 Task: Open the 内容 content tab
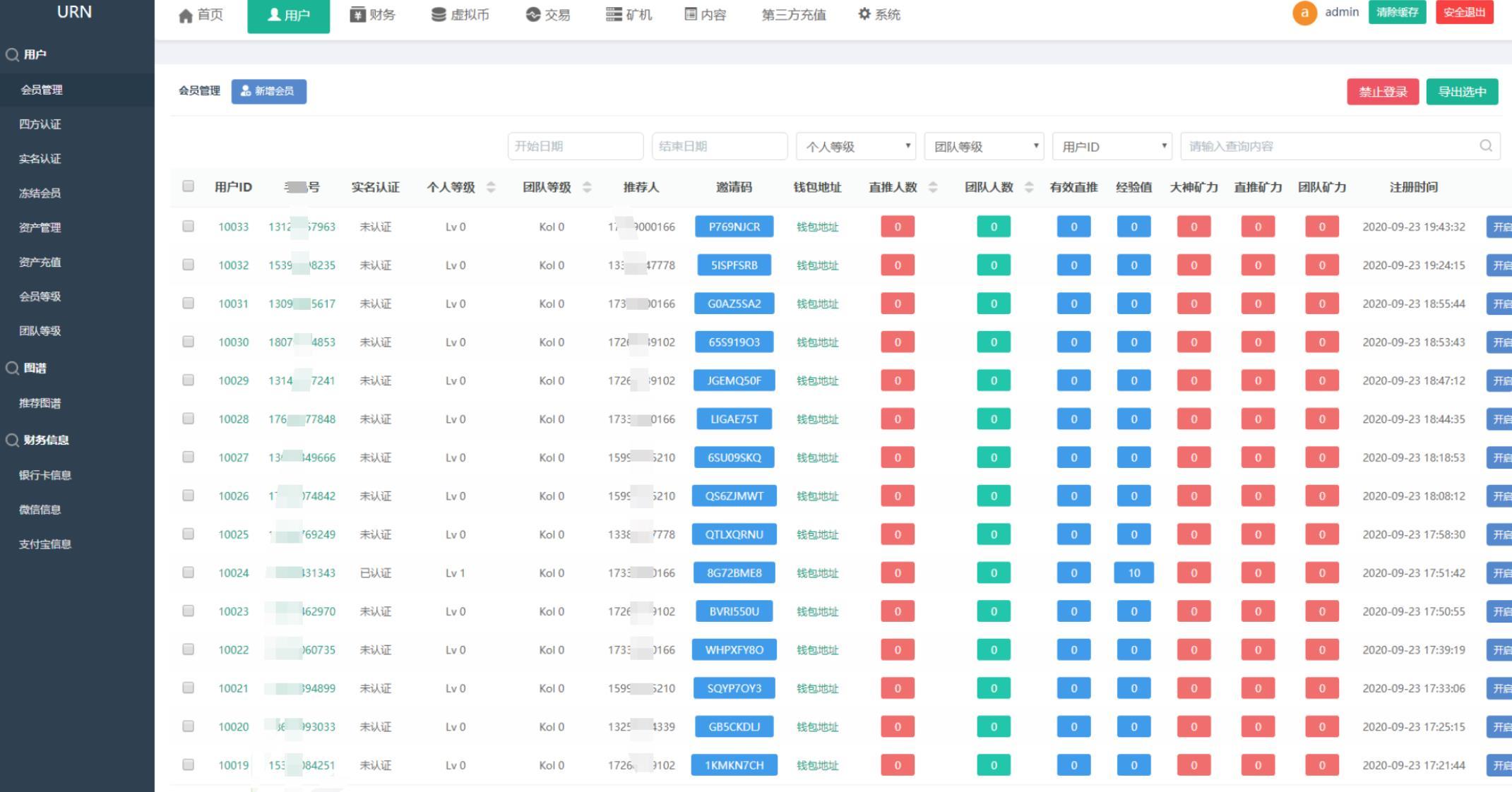point(706,15)
